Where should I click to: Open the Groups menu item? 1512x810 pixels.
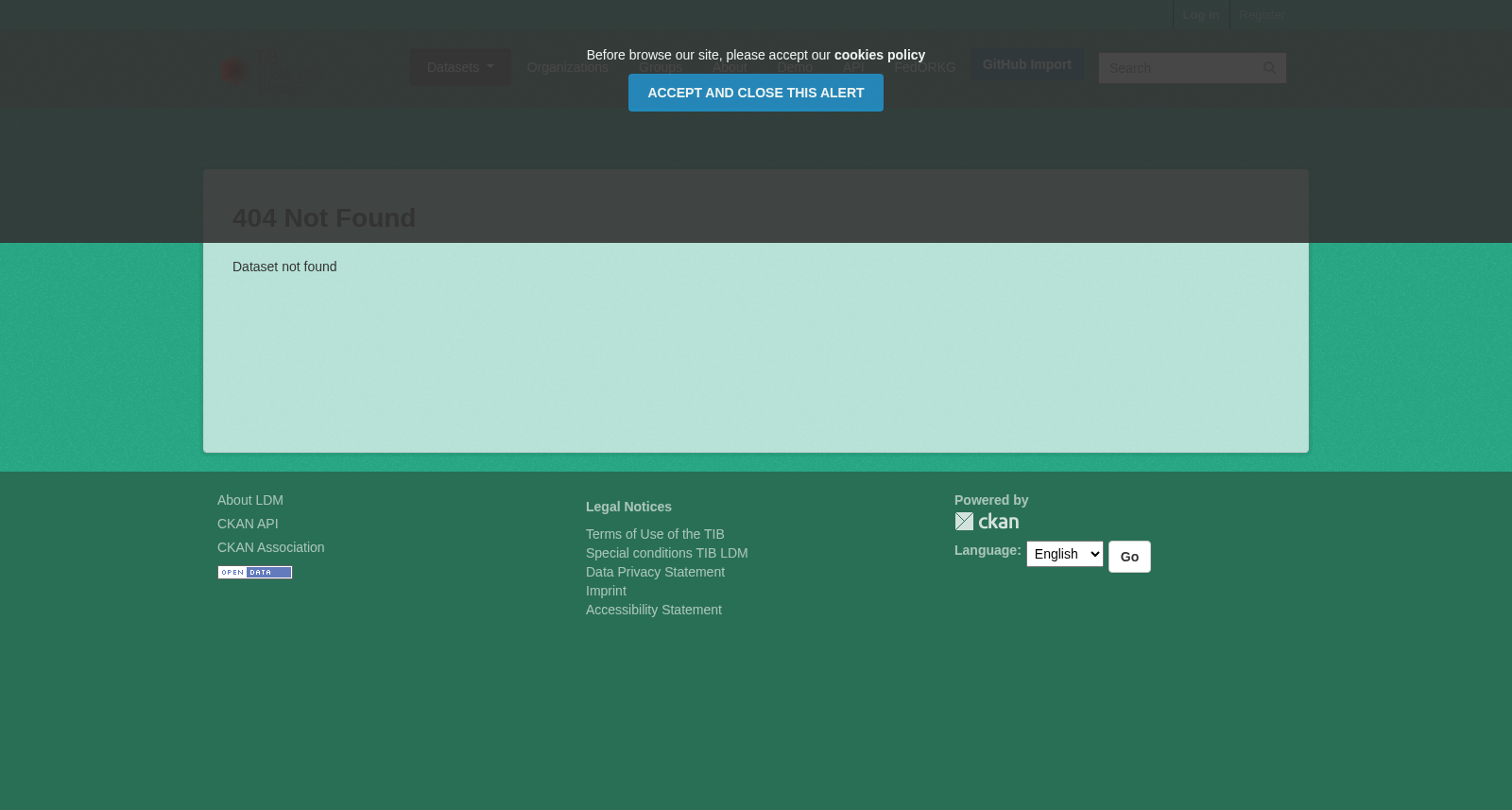point(661,67)
